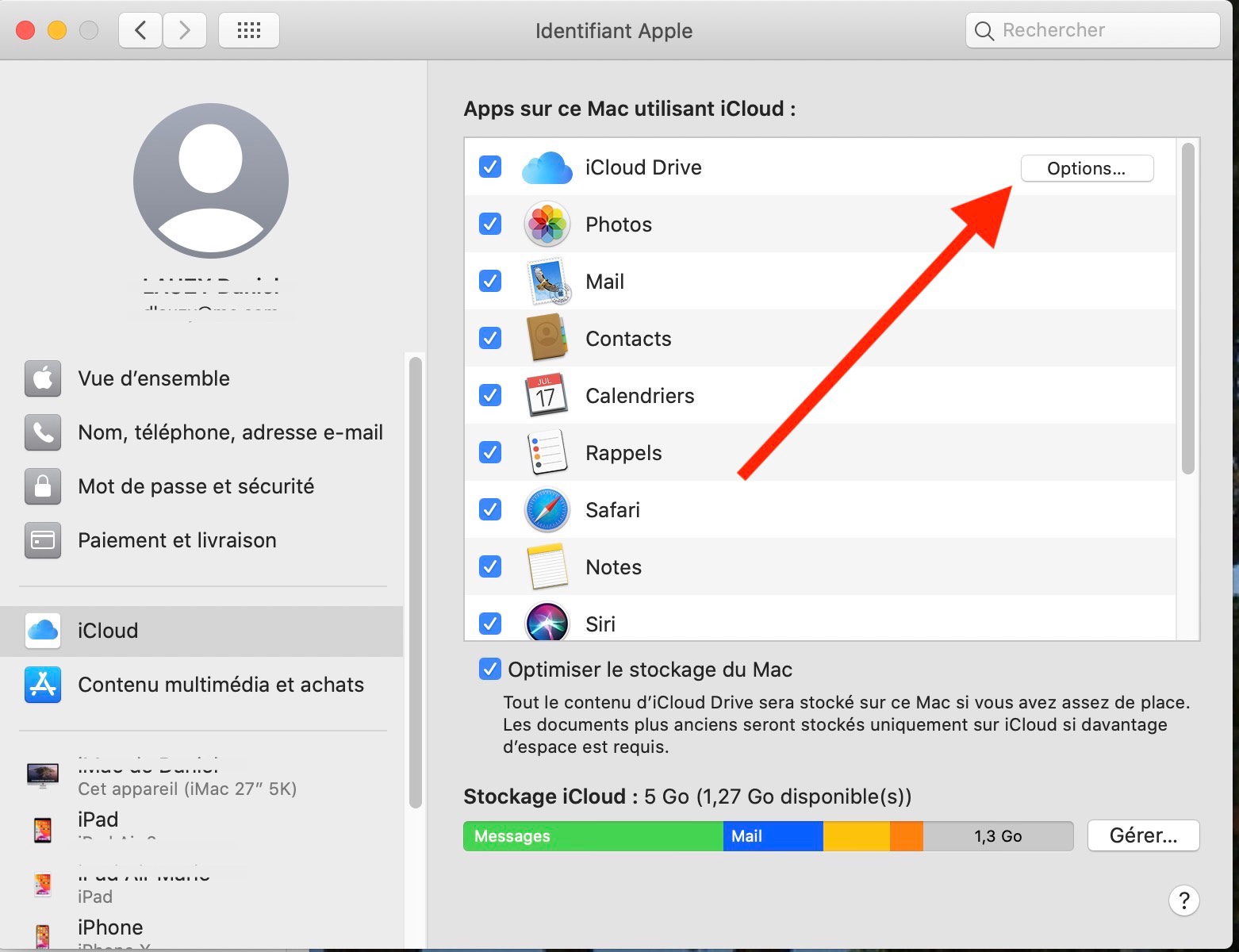Click the iCloud Drive cloud icon

coord(547,167)
